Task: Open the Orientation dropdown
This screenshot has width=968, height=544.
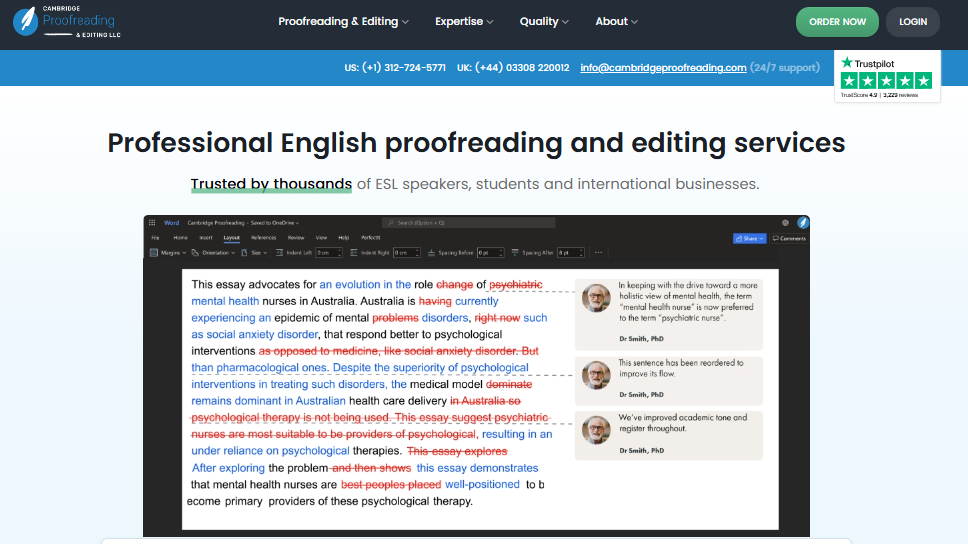Action: click(x=213, y=253)
